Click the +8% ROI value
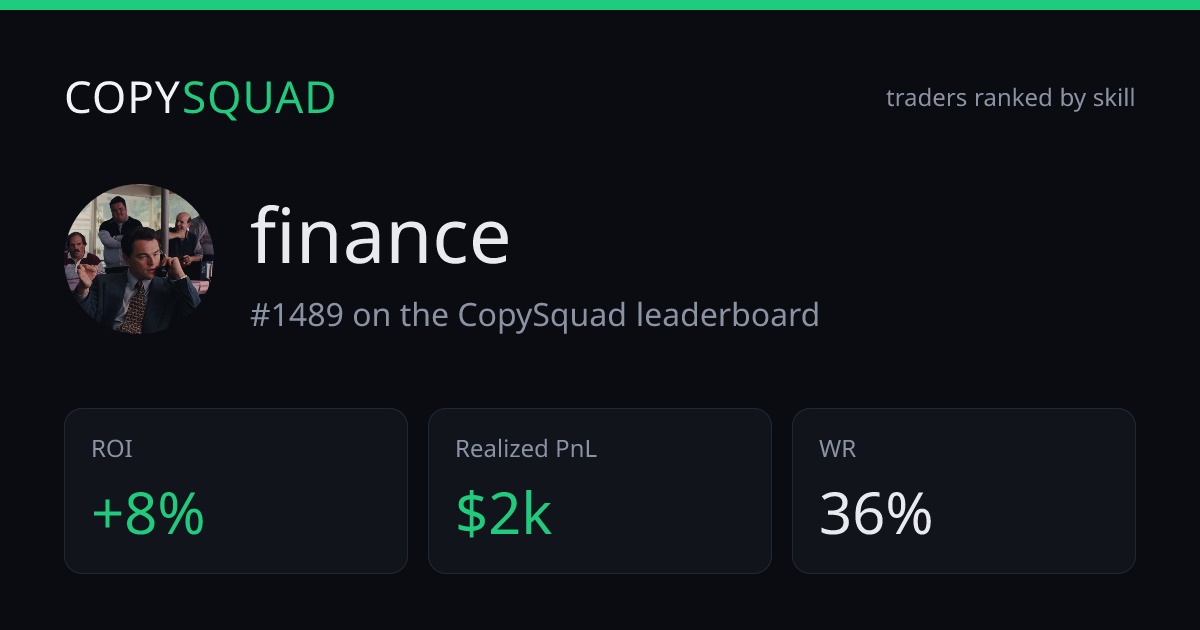This screenshot has width=1200, height=630. click(x=148, y=515)
